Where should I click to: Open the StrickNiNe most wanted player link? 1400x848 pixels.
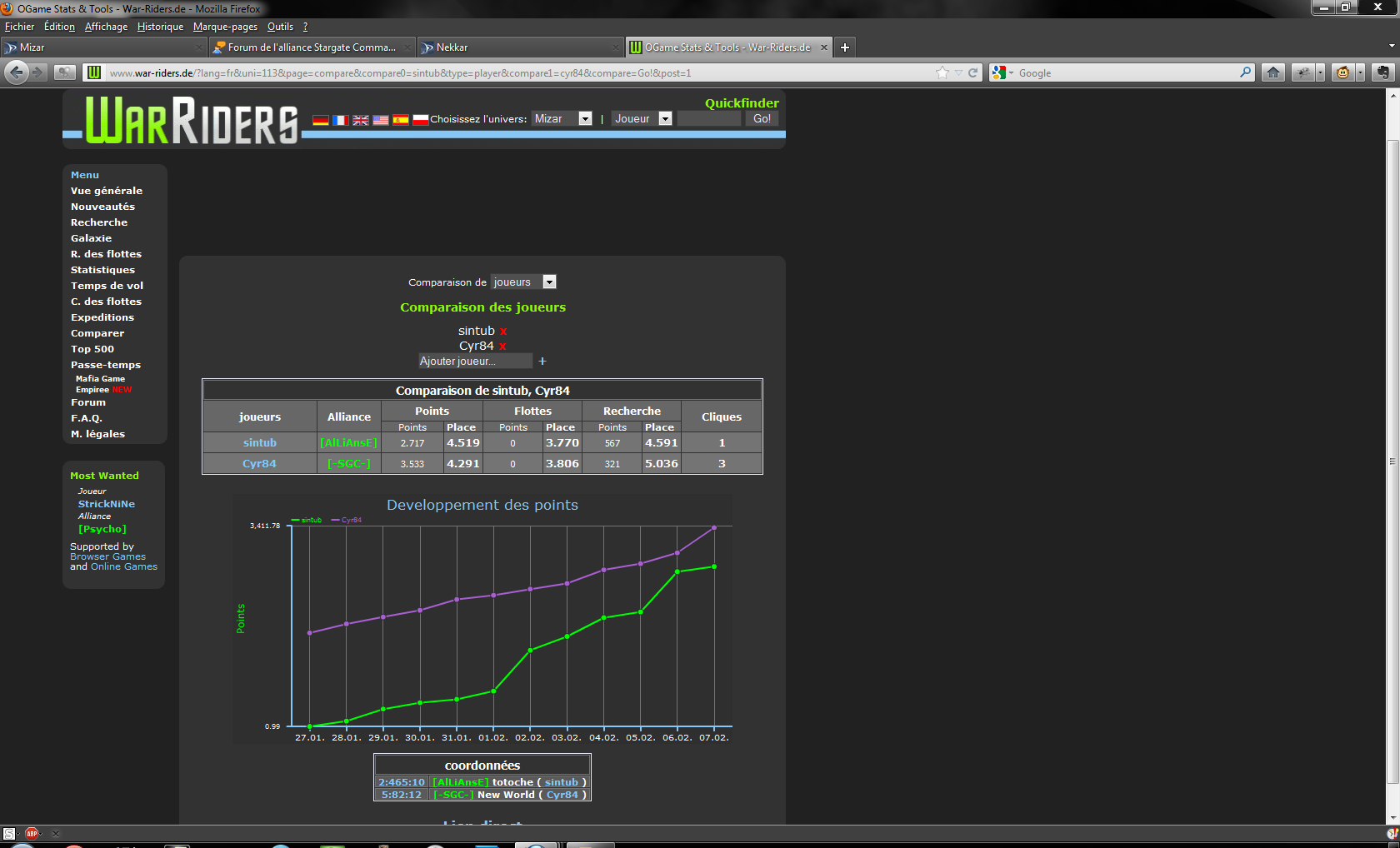(107, 504)
